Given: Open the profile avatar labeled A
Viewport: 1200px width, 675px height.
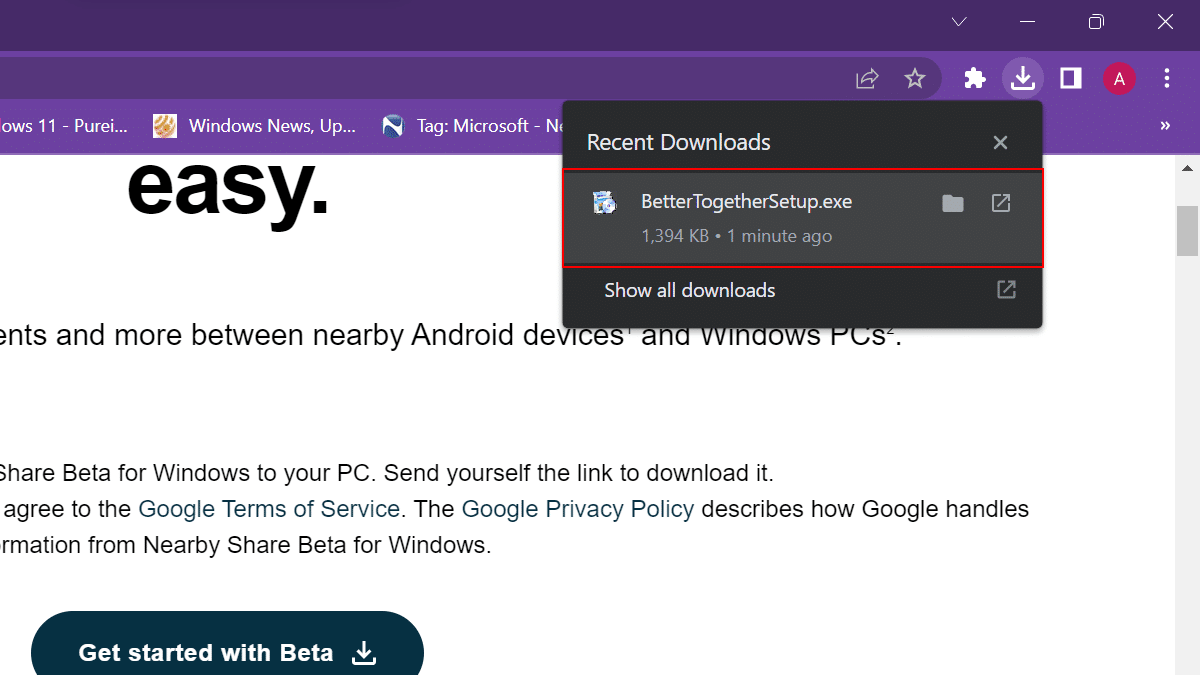Looking at the screenshot, I should tap(1119, 78).
